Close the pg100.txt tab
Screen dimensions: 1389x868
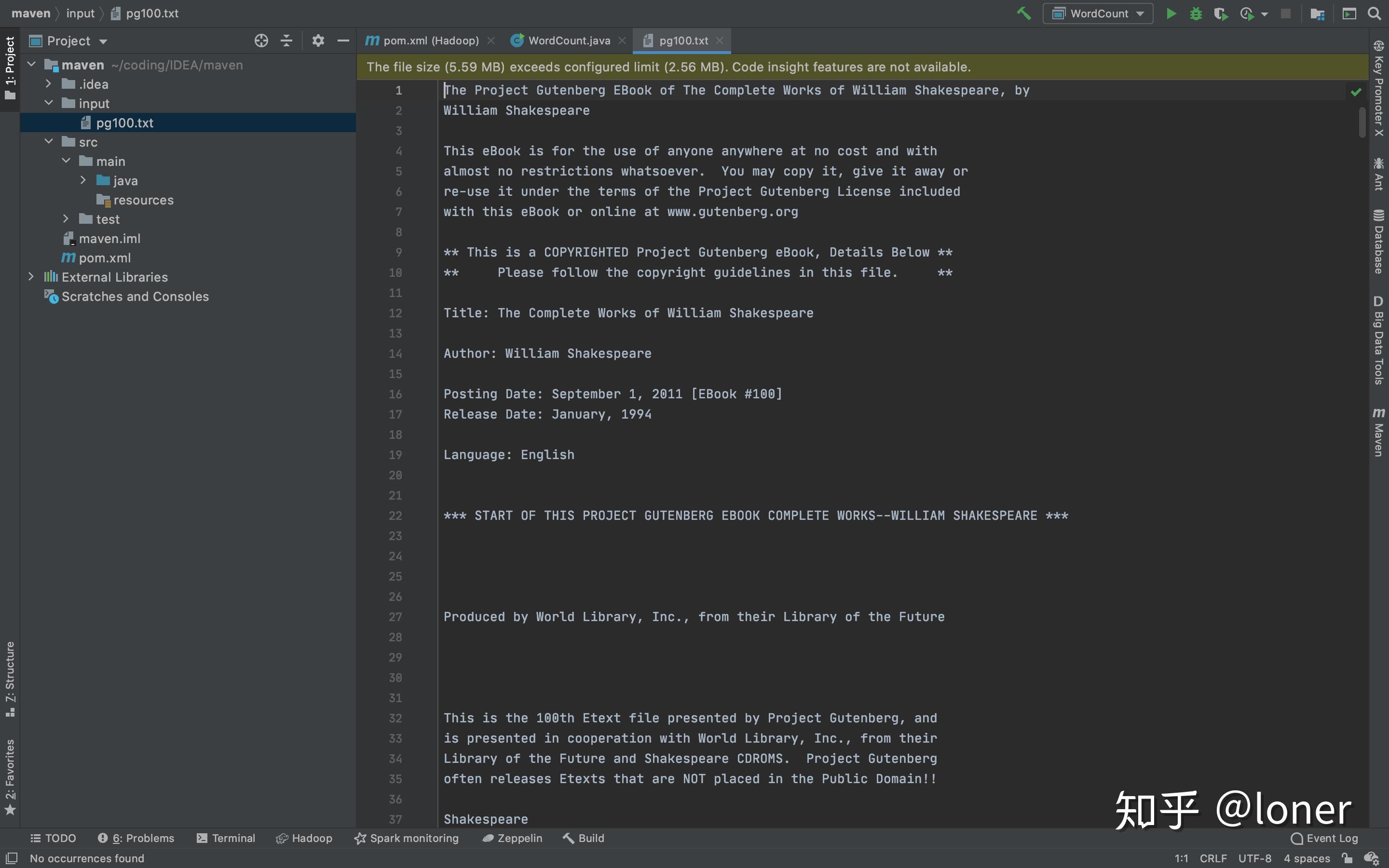(720, 41)
